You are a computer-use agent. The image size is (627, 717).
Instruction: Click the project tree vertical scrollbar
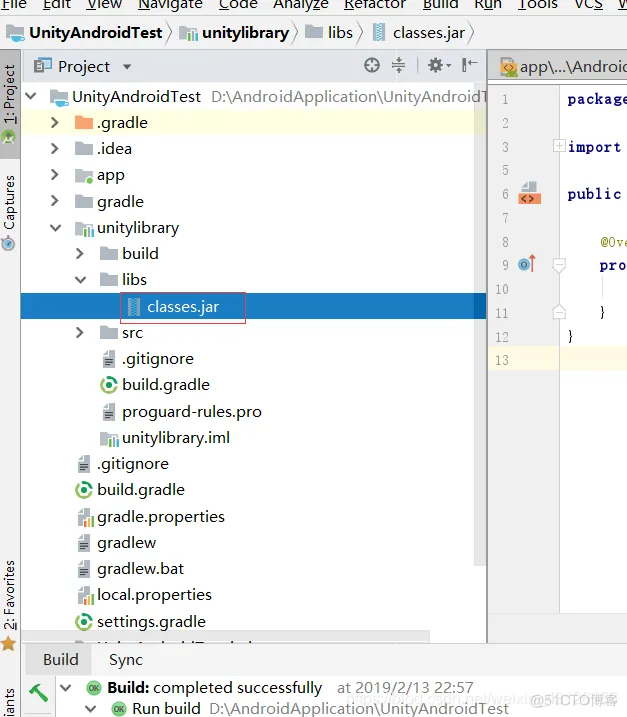pyautogui.click(x=479, y=325)
